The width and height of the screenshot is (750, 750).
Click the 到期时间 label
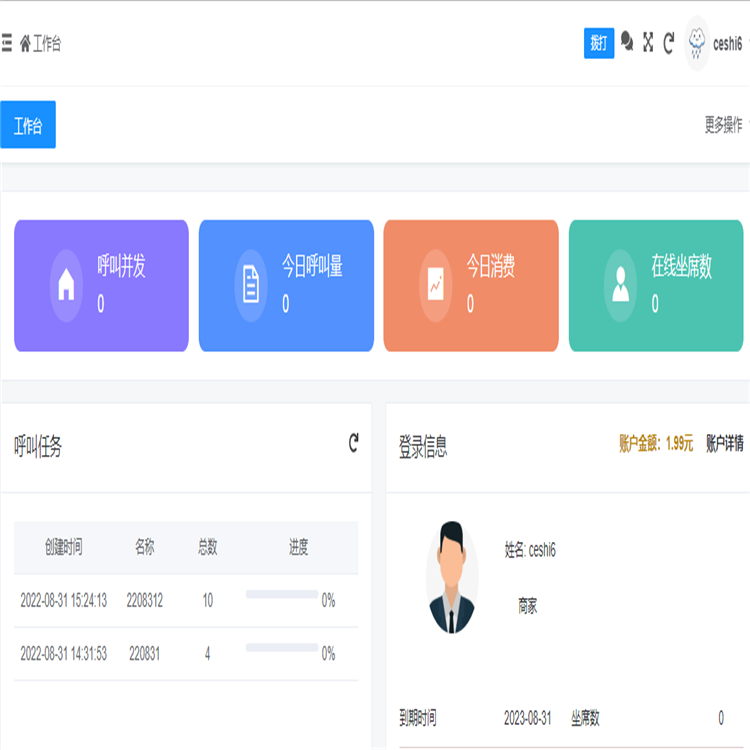coord(418,718)
